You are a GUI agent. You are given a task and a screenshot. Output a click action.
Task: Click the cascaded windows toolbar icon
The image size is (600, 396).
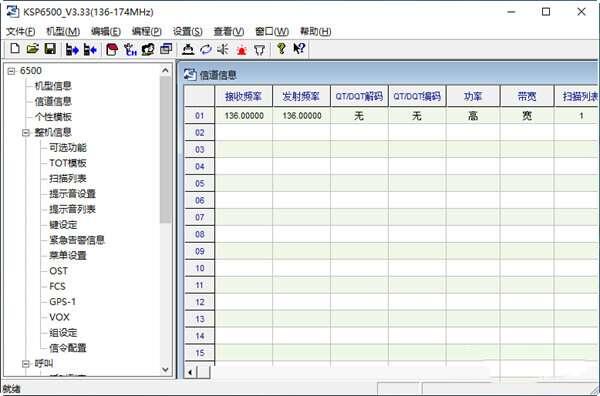[166, 49]
